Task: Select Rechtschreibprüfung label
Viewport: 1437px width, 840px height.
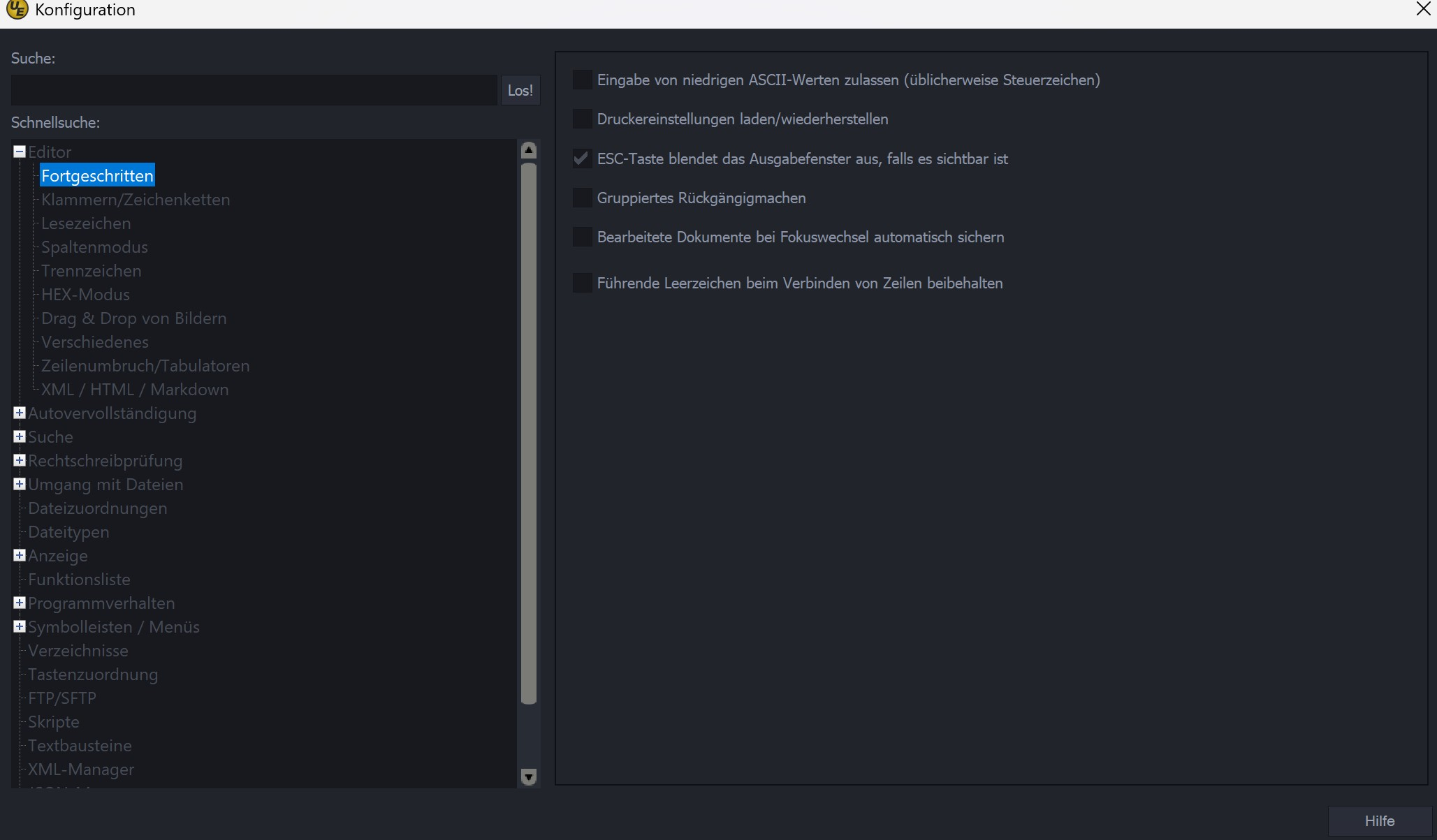Action: coord(105,461)
